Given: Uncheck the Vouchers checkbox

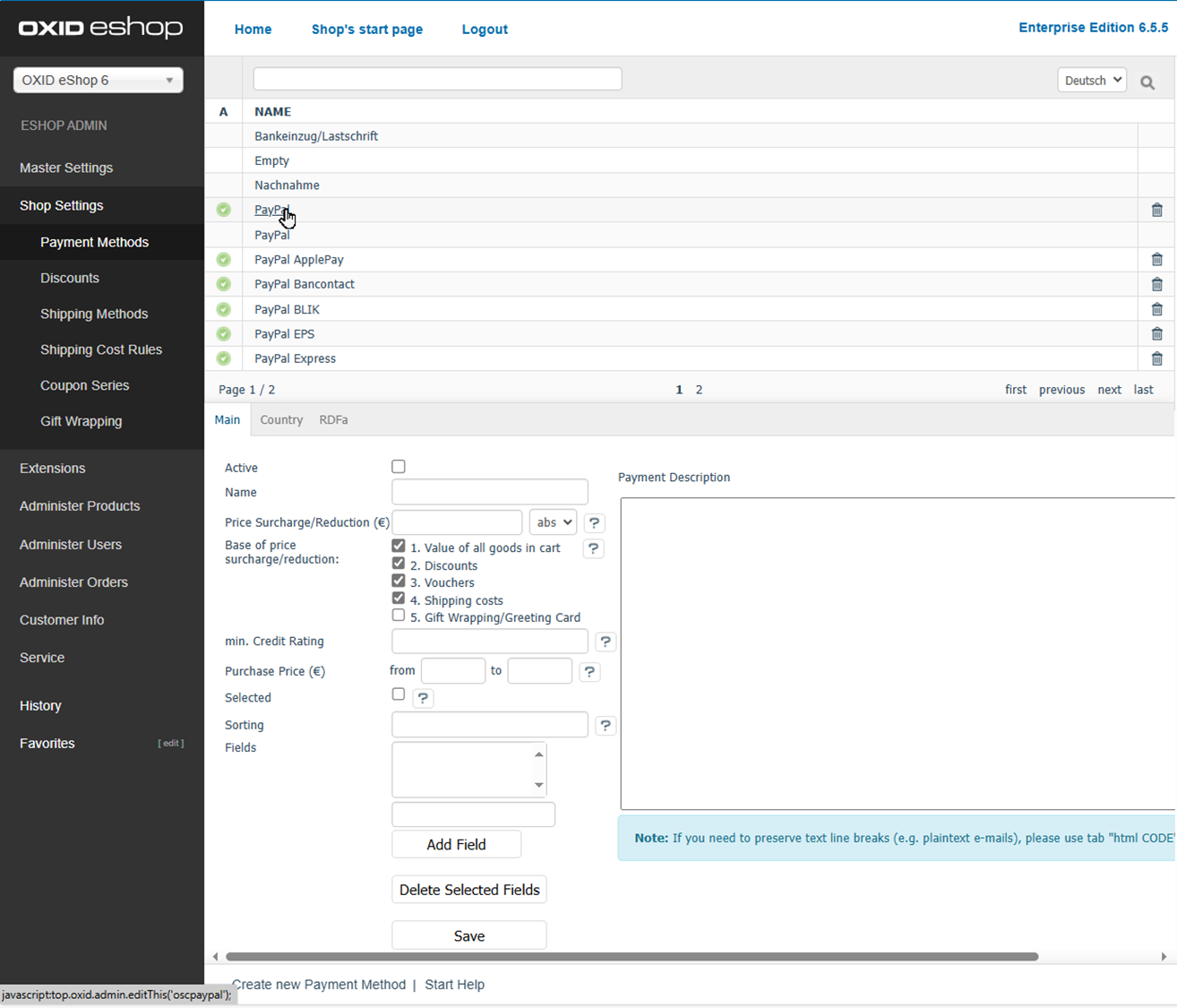Looking at the screenshot, I should [399, 582].
